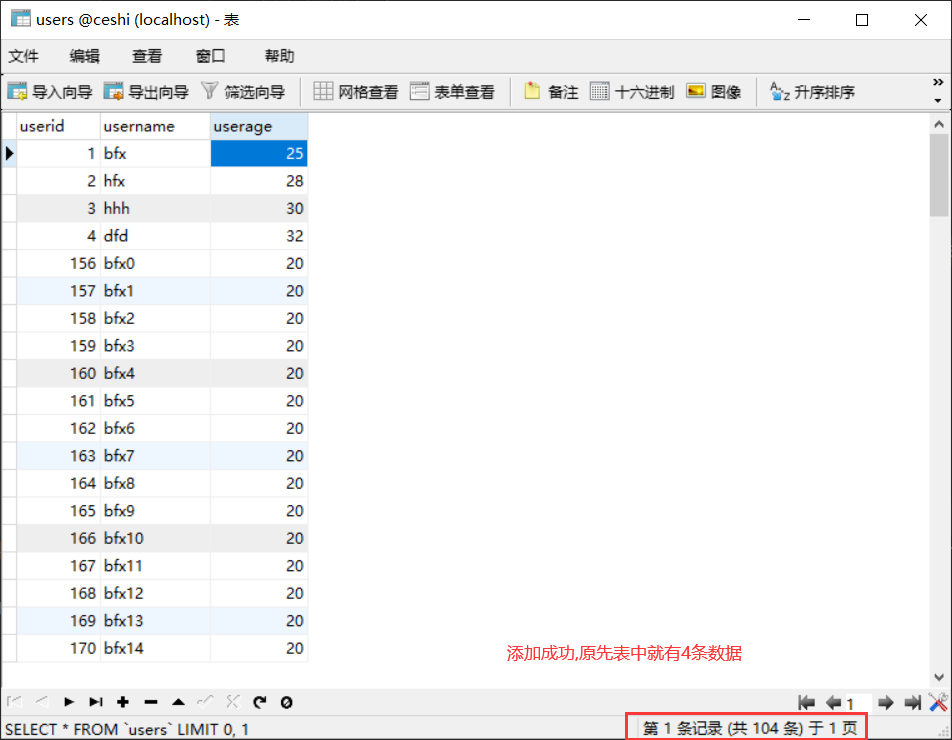Open the Hex (十六进制) viewer

tap(632, 92)
